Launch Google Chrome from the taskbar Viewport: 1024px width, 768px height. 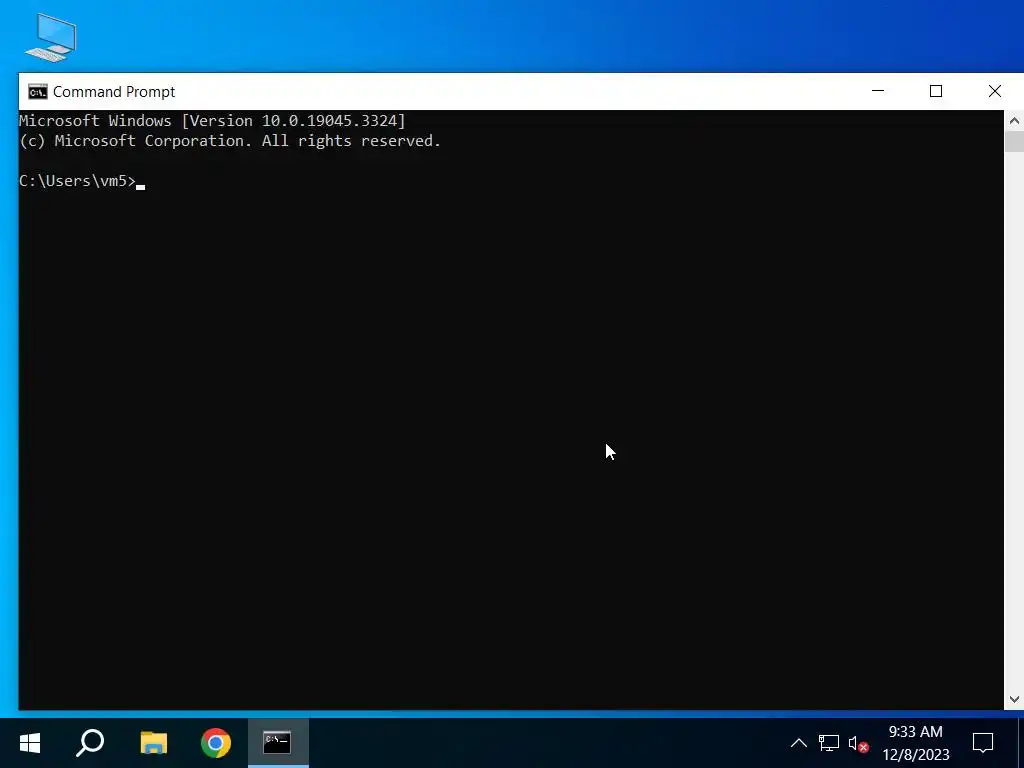click(x=216, y=743)
